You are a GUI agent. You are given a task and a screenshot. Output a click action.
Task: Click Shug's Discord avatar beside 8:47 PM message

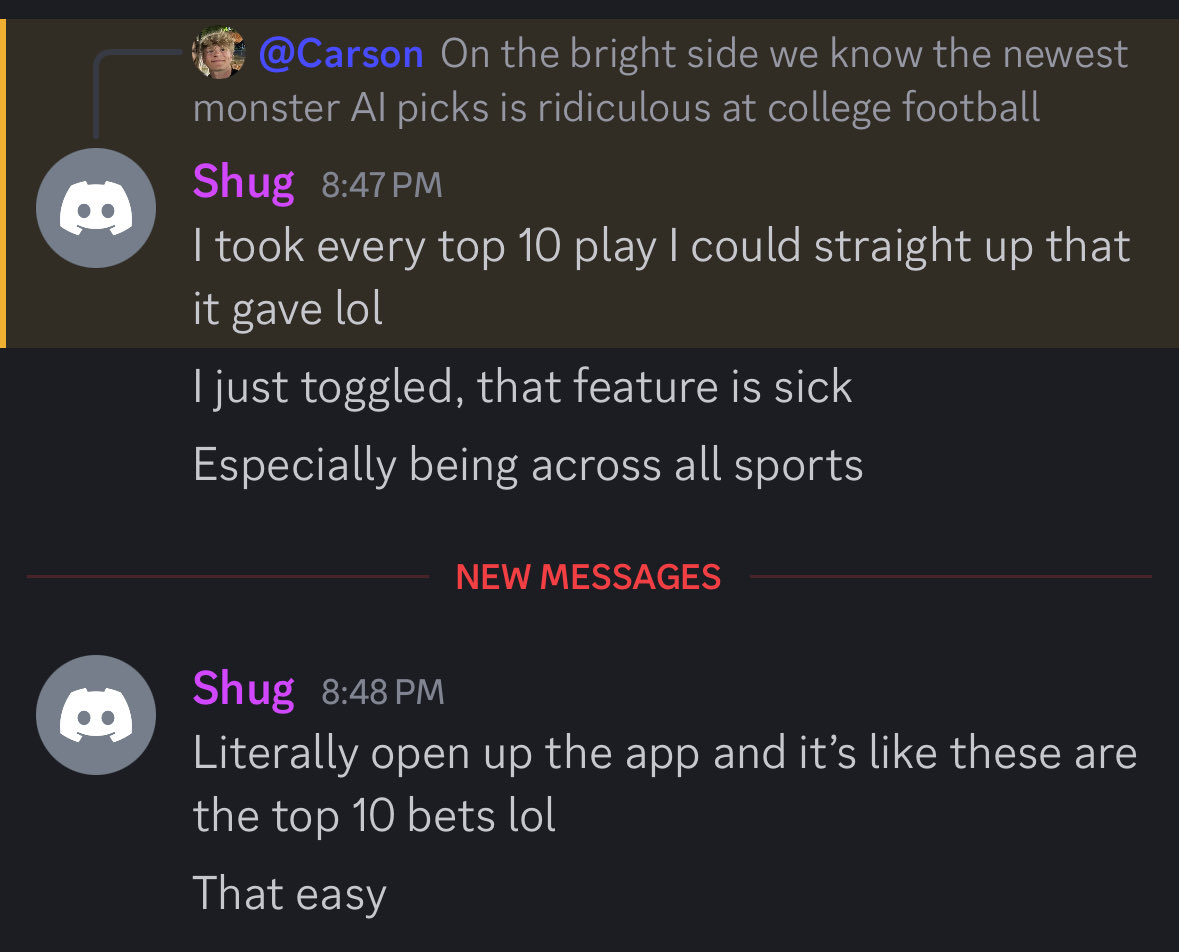tap(96, 208)
